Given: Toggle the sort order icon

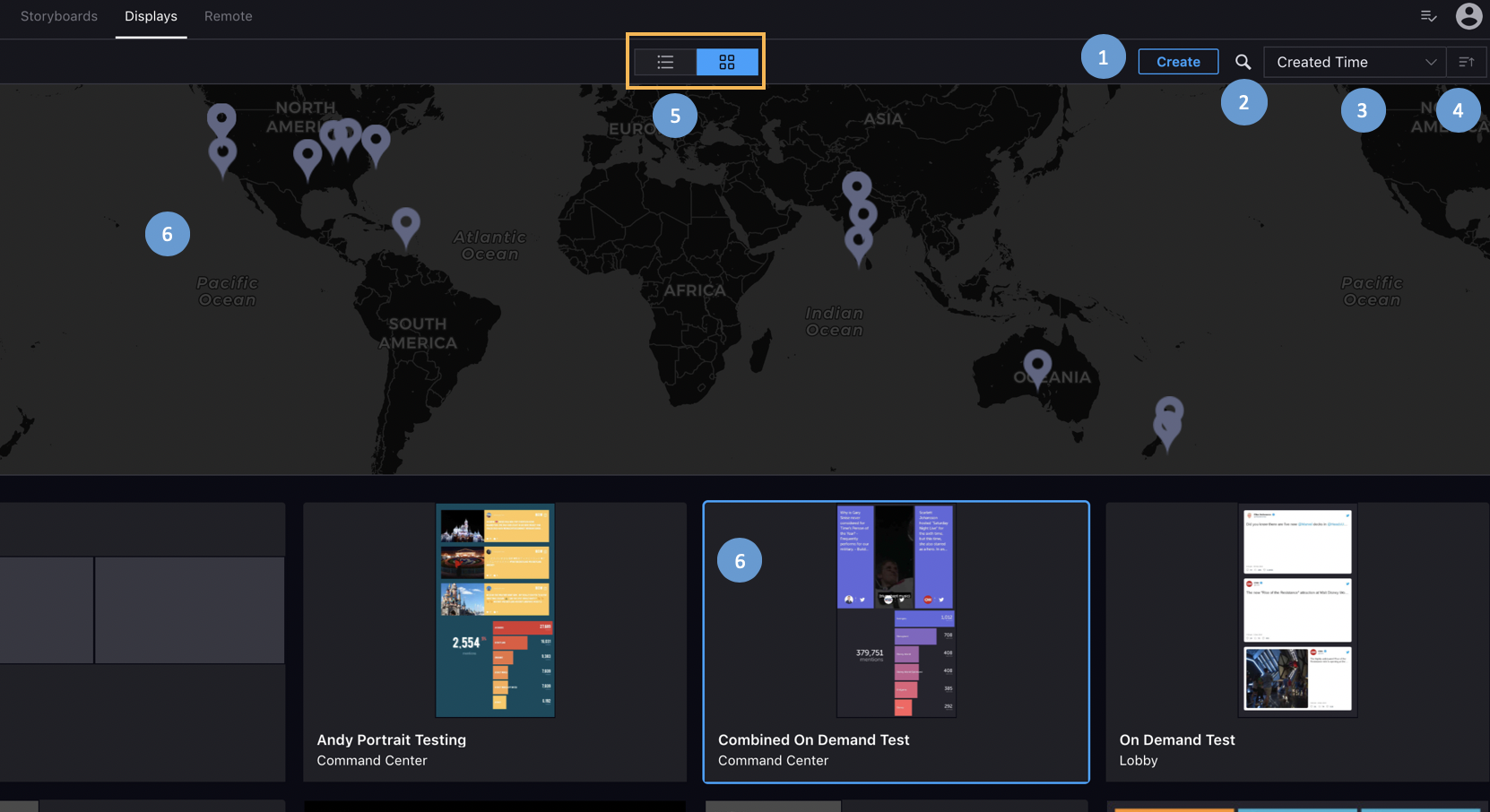Looking at the screenshot, I should [x=1467, y=62].
